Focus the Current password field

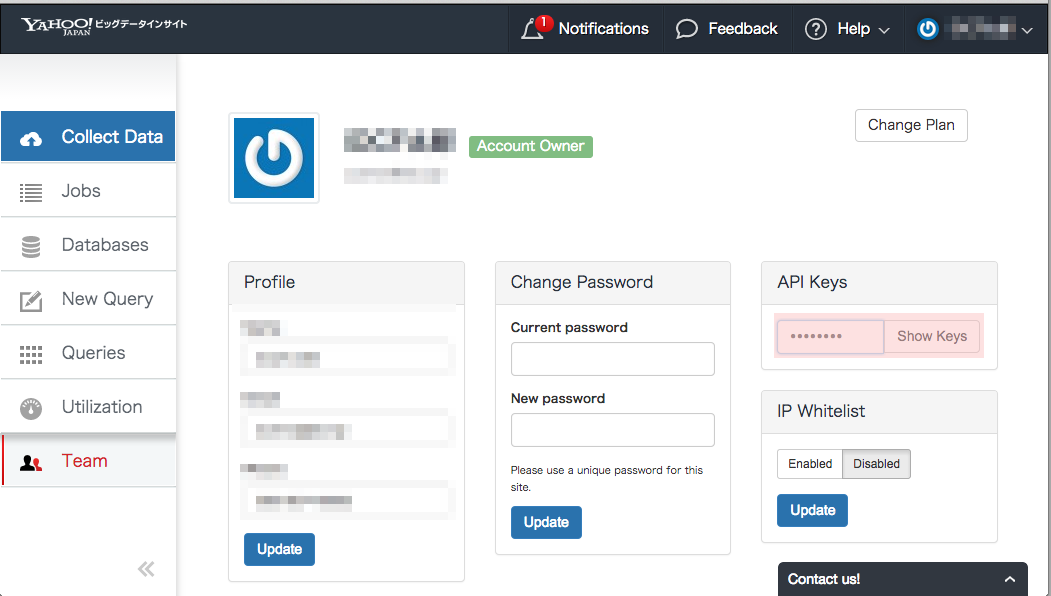click(x=612, y=359)
